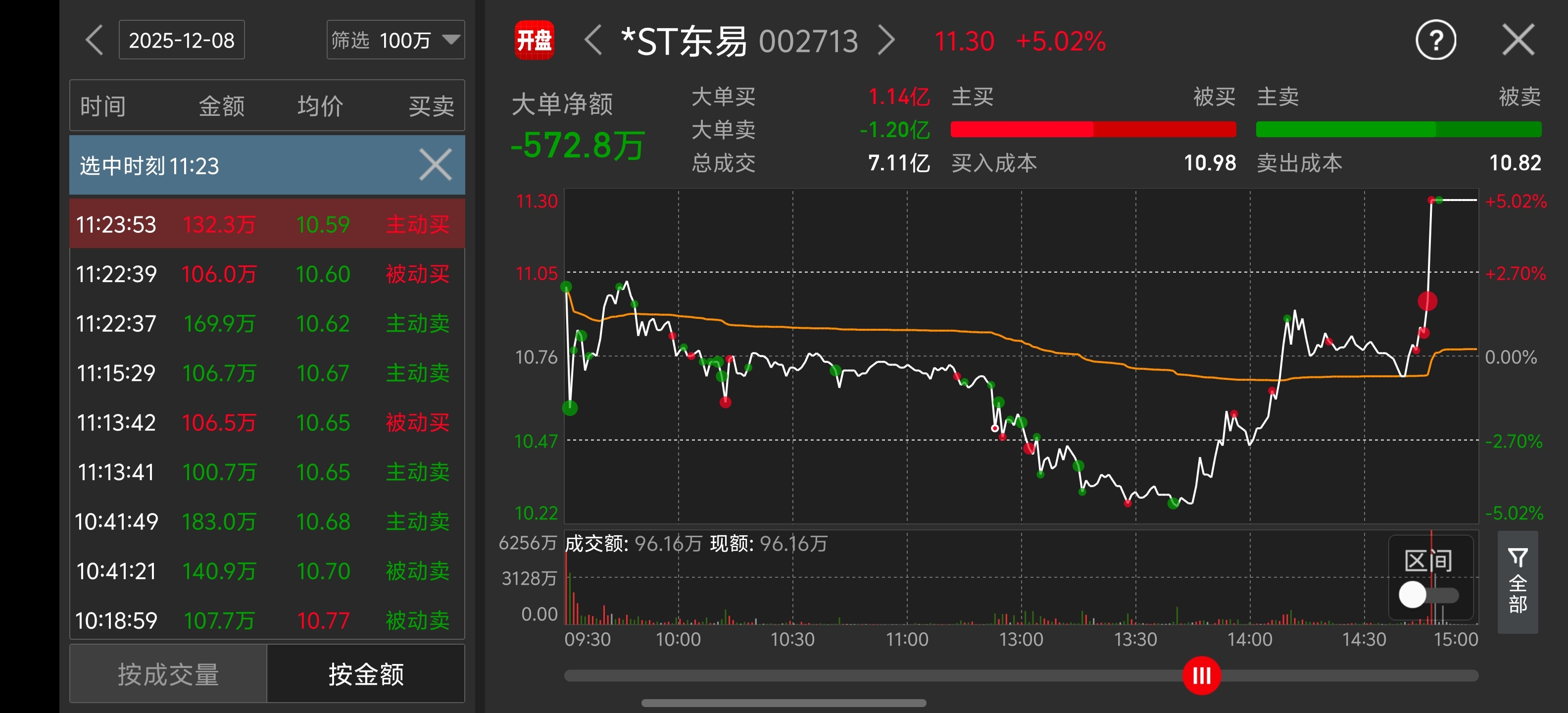Screen dimensions: 1568x713
Task: Click the bottom horizontal scrollbar
Action: click(x=784, y=703)
